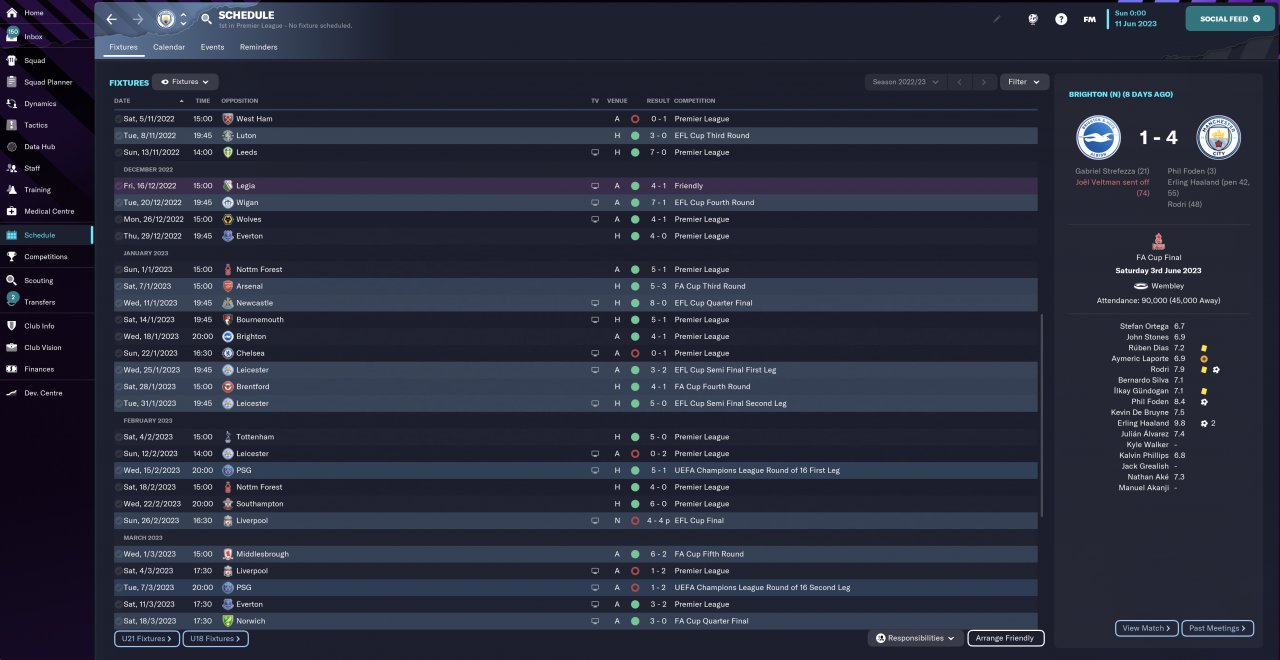Image resolution: width=1280 pixels, height=660 pixels.
Task: Select the checkbox for Everton 29/12/2022 fixture
Action: (118, 236)
